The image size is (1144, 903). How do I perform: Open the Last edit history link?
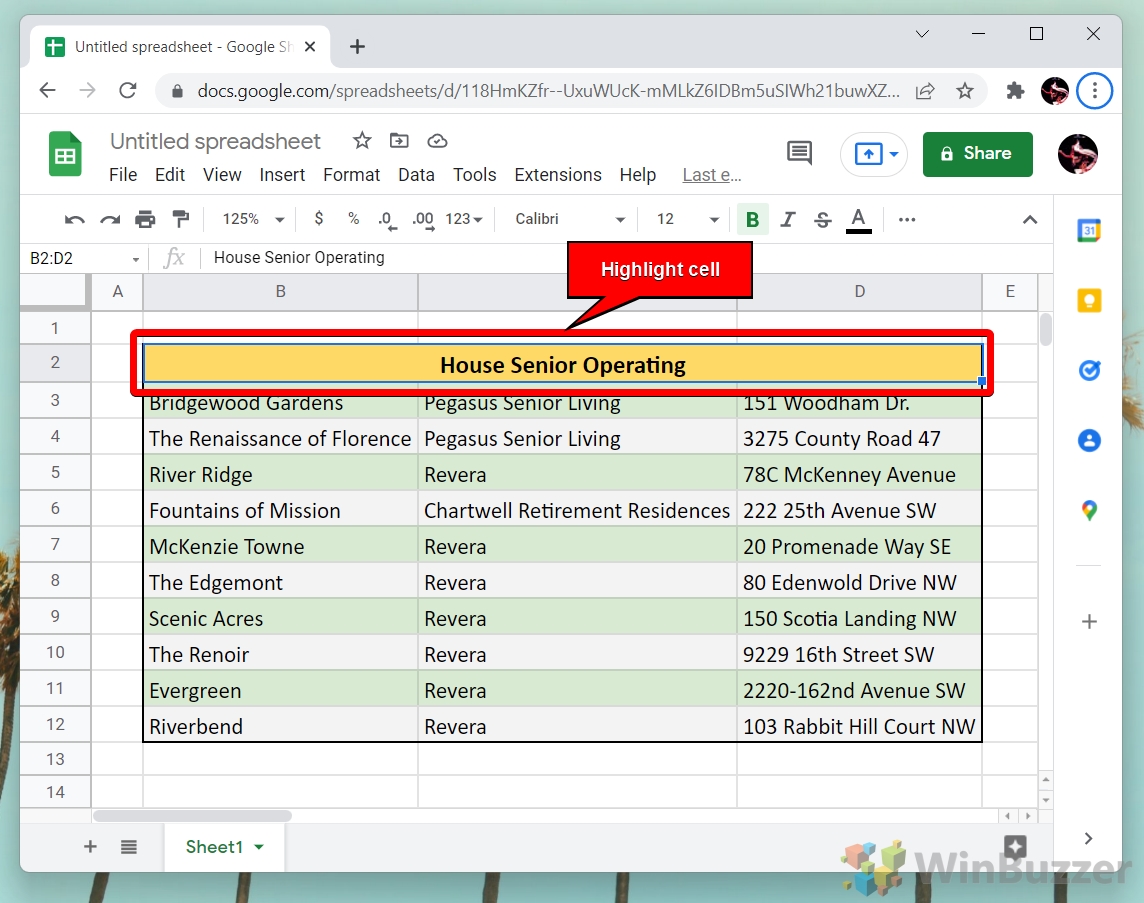point(712,175)
